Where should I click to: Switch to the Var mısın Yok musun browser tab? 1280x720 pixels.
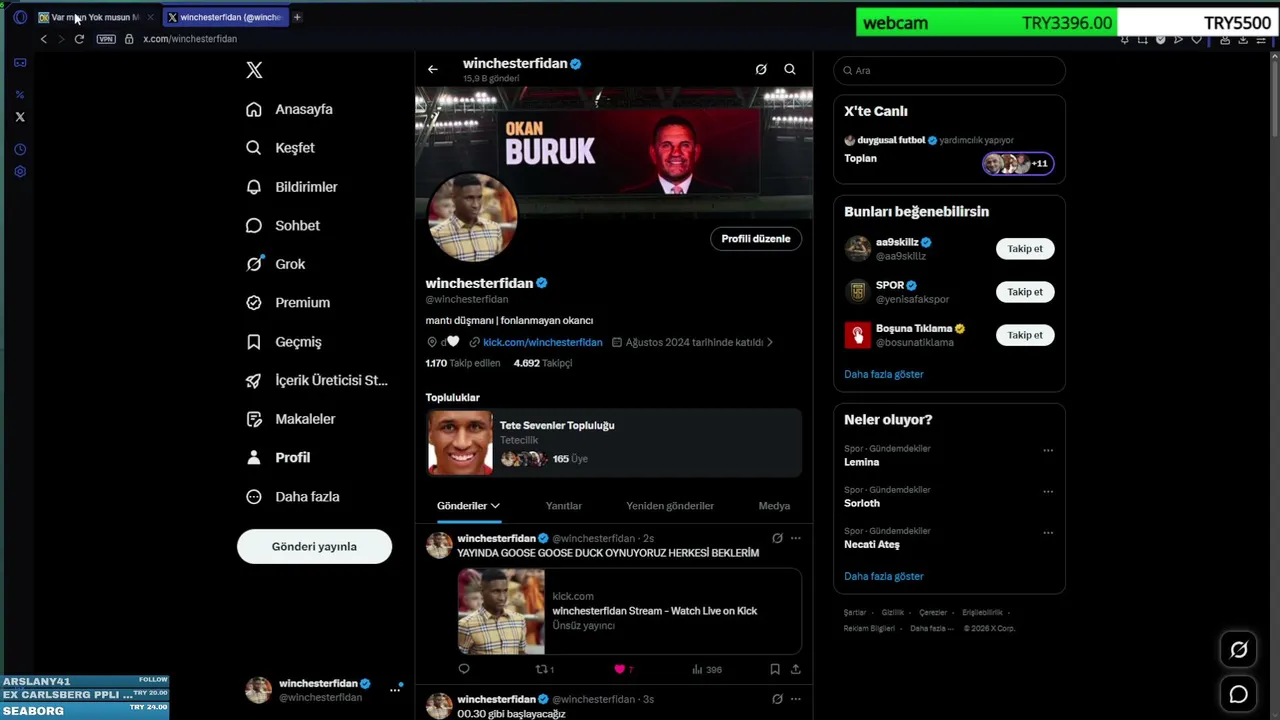click(x=94, y=17)
